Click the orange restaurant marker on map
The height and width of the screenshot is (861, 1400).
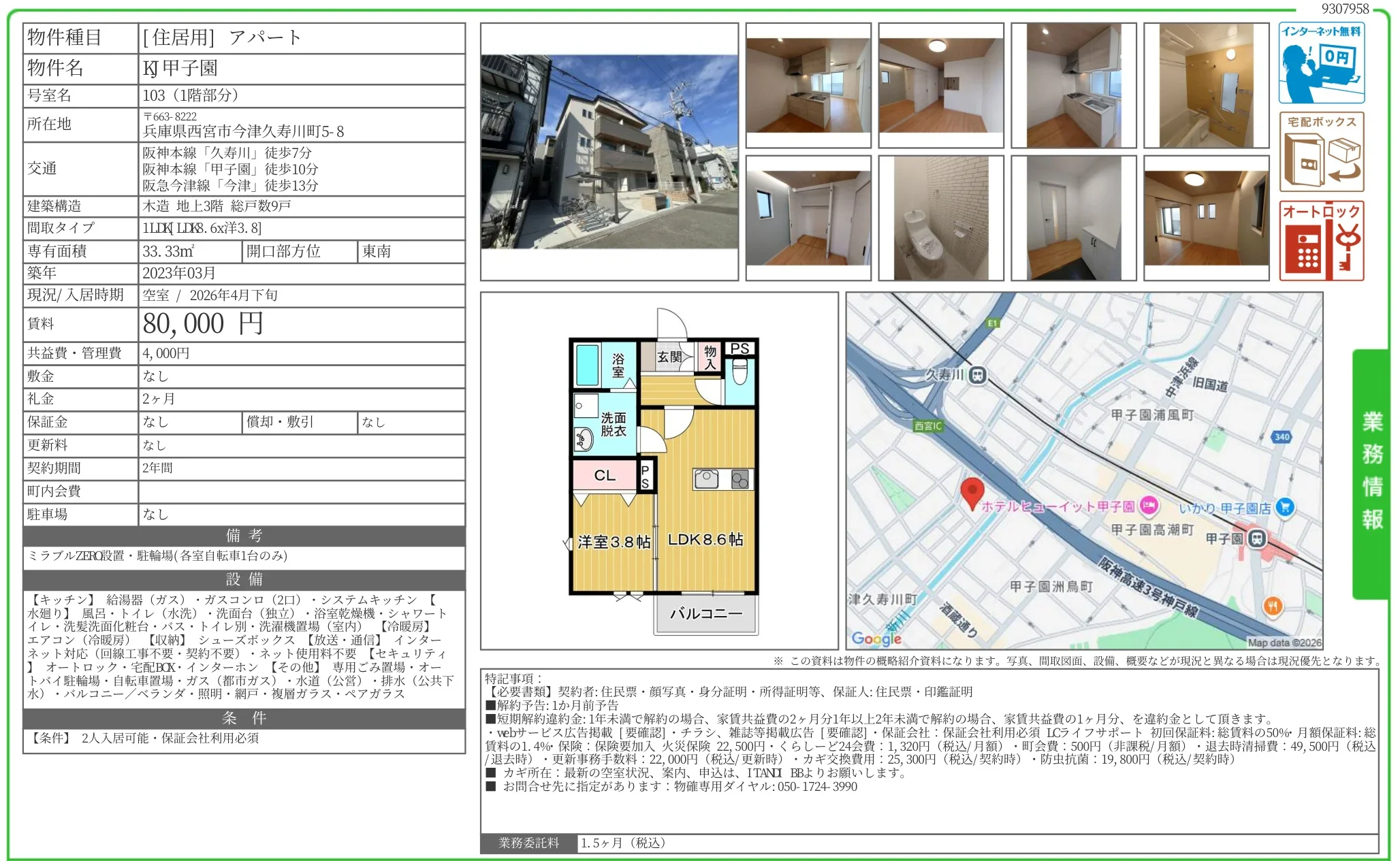[1273, 605]
